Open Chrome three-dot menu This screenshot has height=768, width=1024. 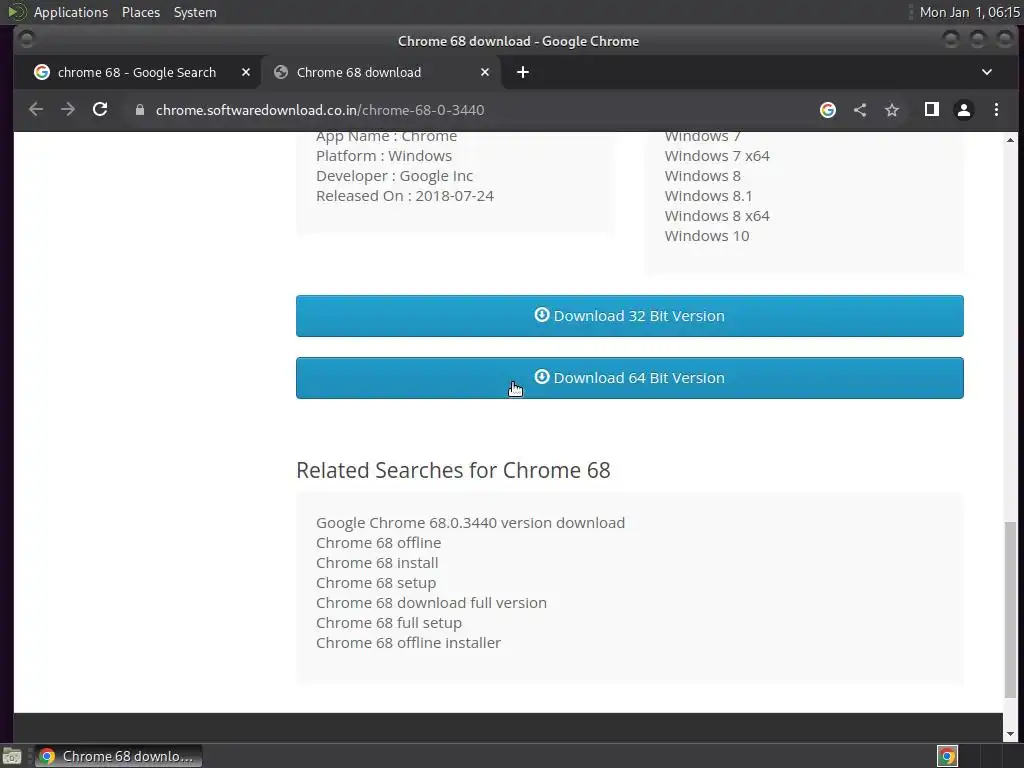[x=996, y=110]
